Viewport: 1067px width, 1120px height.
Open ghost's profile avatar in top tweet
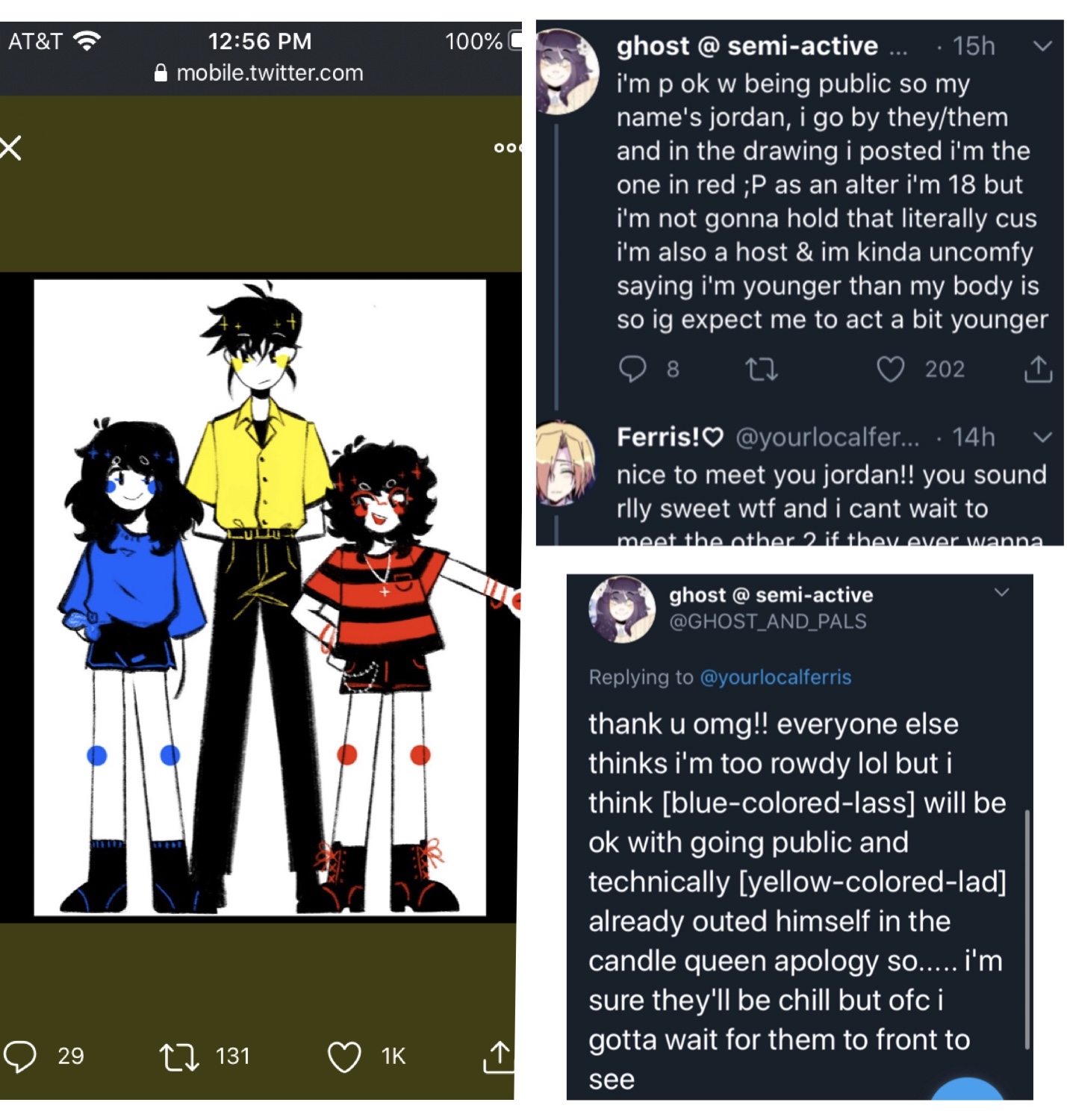[567, 72]
